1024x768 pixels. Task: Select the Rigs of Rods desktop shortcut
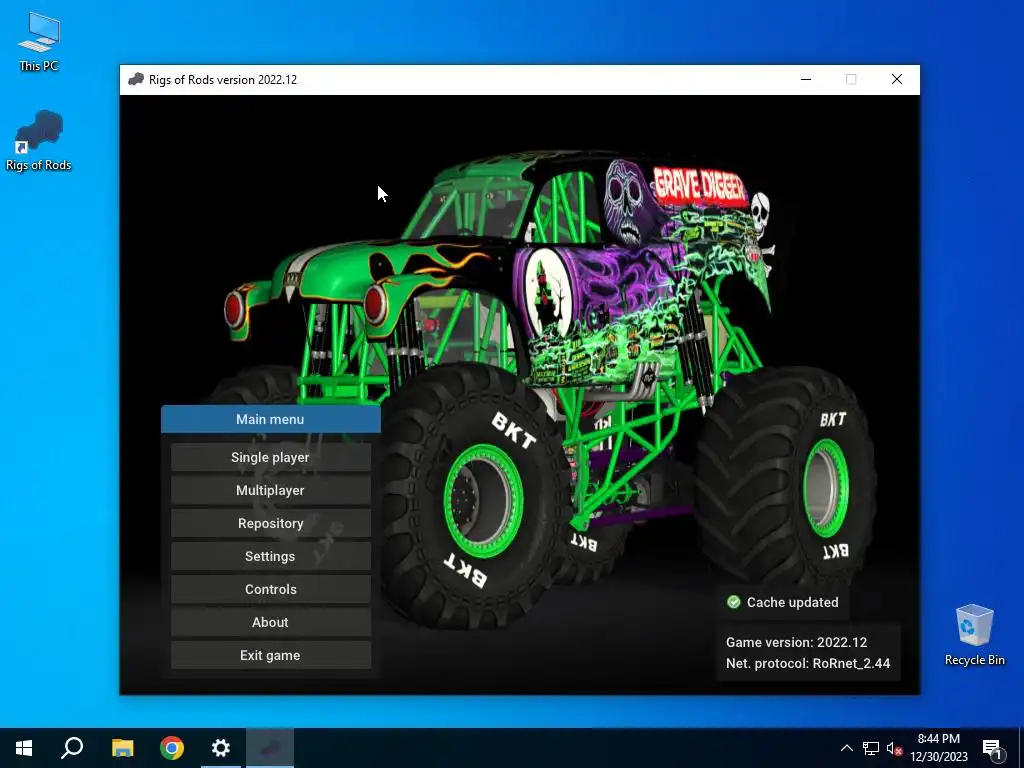pos(39,140)
